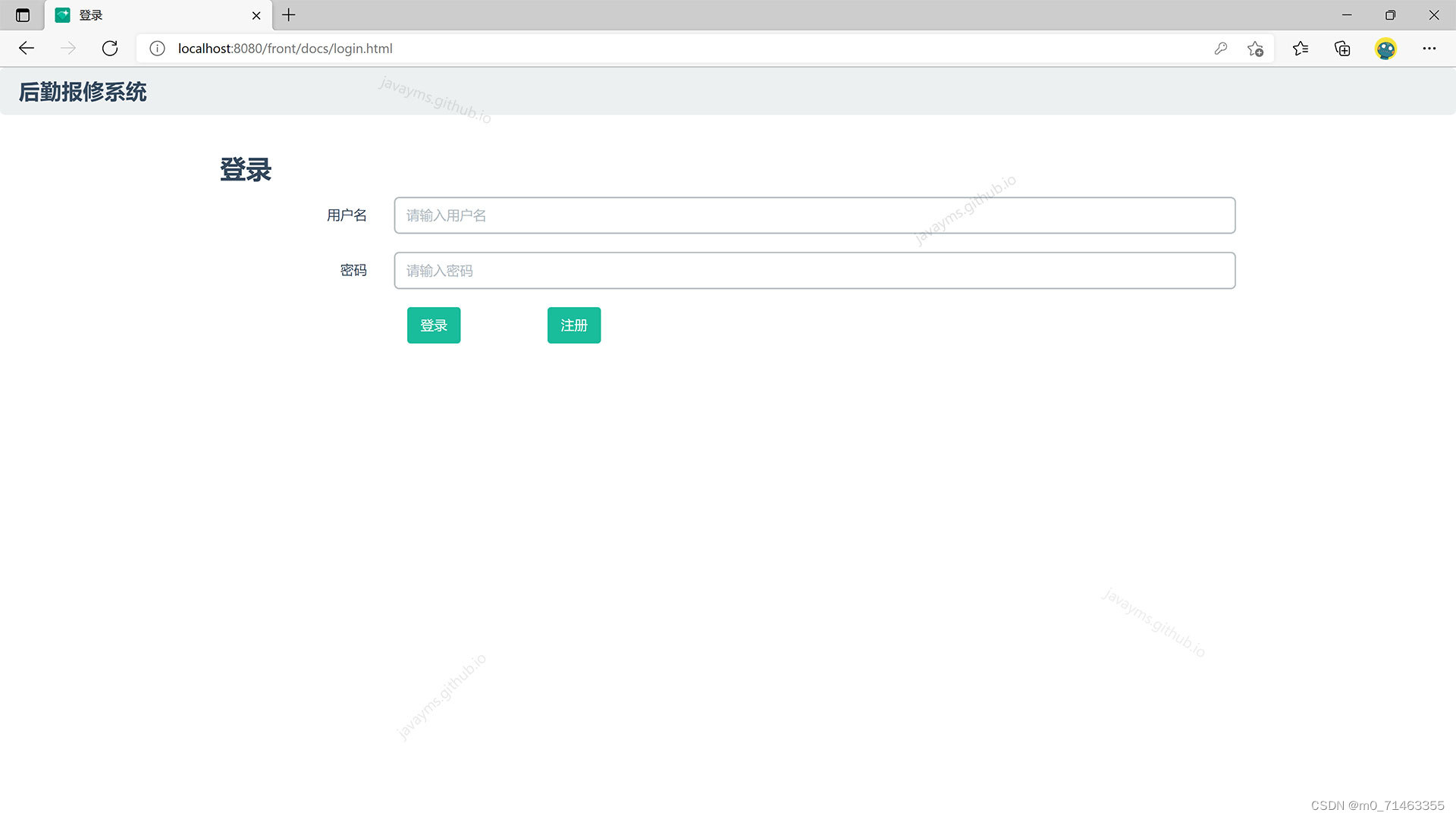Click the address bar URL
Screen dimensions: 1456x819
coord(285,49)
